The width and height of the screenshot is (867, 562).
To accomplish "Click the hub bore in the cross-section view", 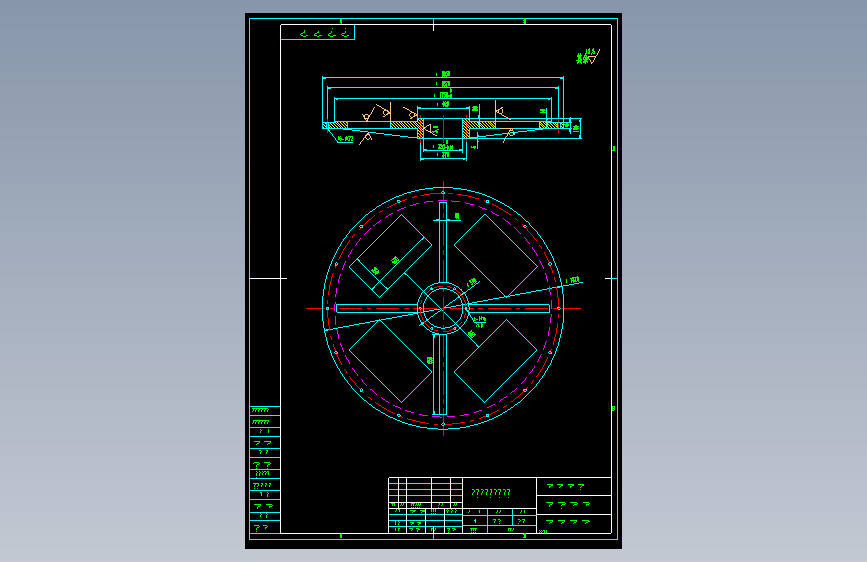I will click(443, 128).
